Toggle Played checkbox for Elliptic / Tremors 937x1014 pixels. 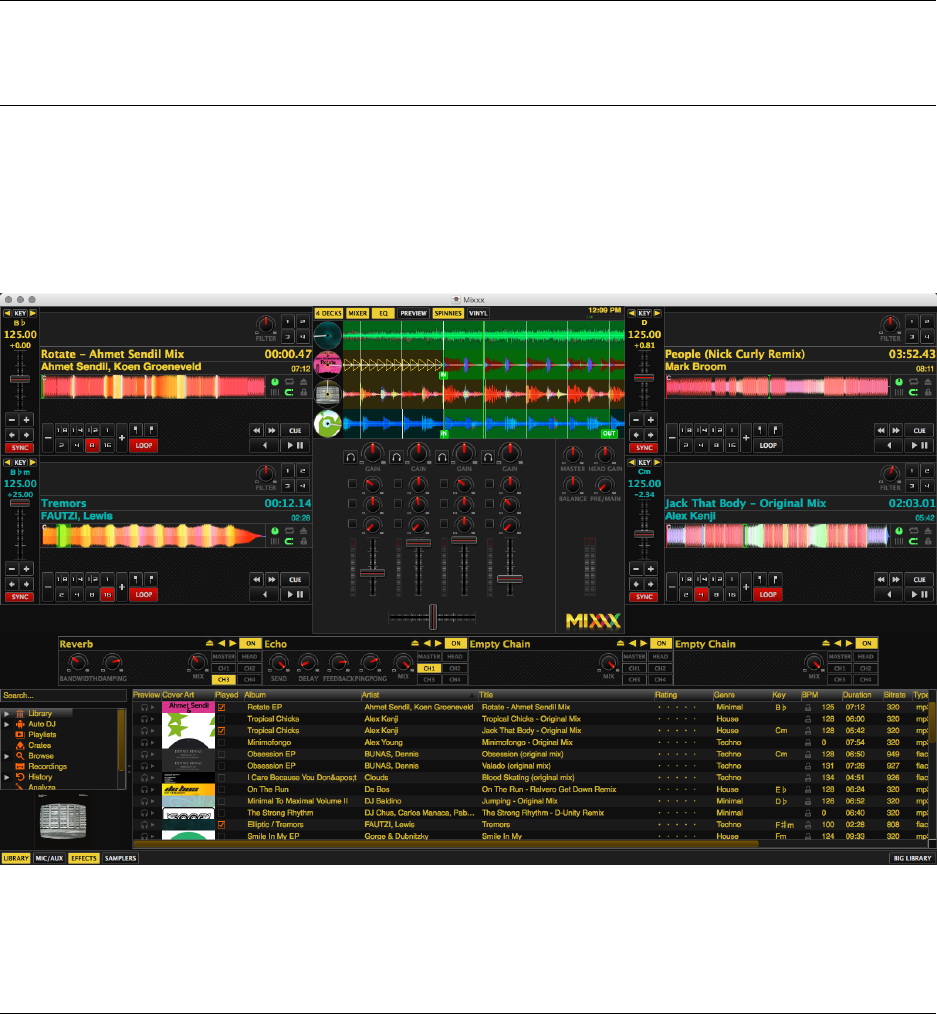coord(222,825)
